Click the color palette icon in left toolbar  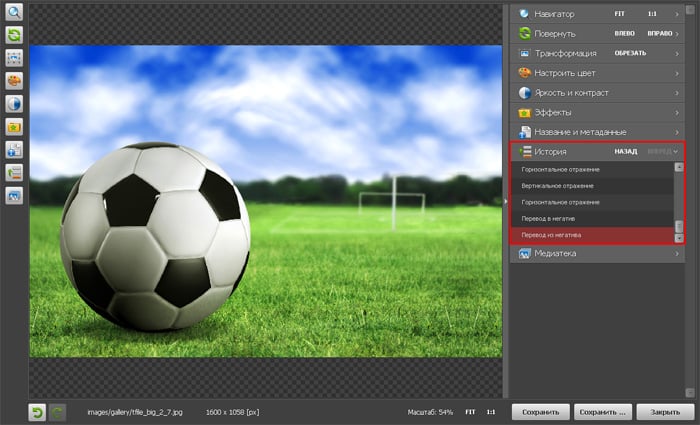coord(15,81)
